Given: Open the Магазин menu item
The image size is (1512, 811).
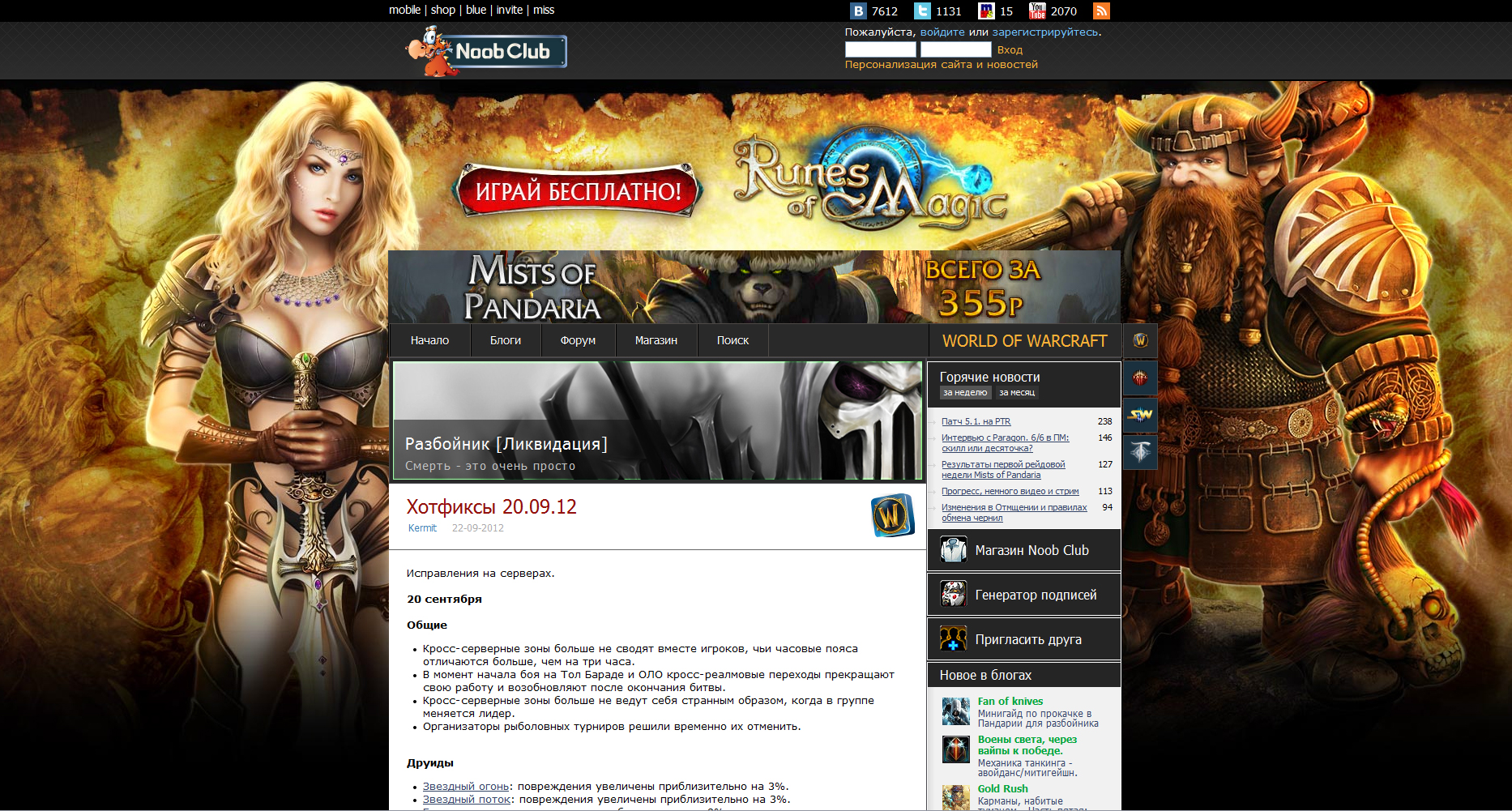Looking at the screenshot, I should click(x=656, y=340).
